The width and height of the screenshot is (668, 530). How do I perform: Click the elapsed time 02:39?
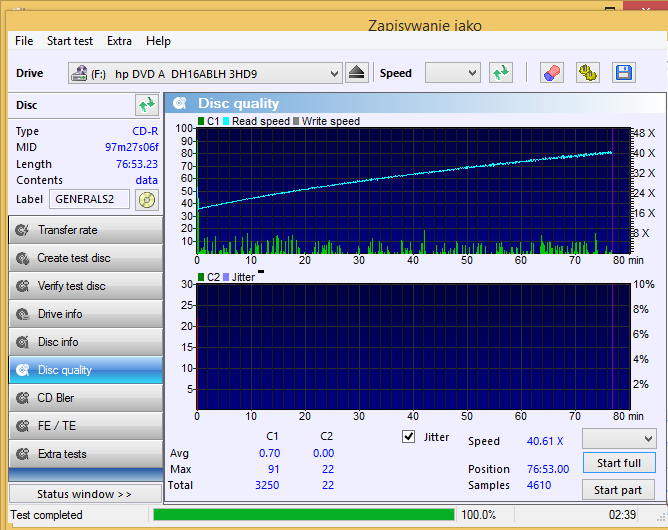tap(622, 515)
